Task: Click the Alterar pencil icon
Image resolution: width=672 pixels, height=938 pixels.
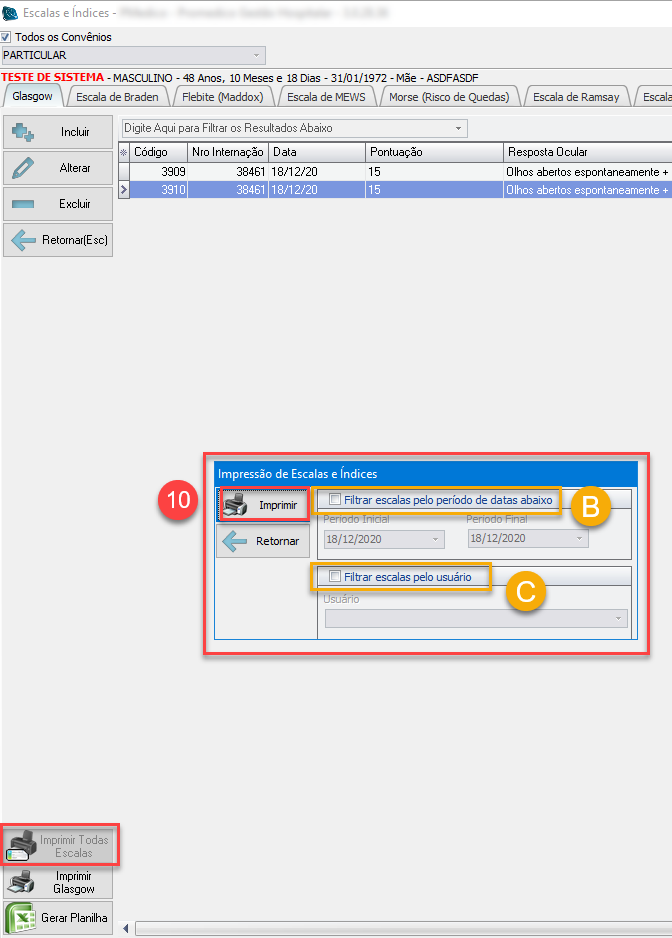Action: (23, 168)
